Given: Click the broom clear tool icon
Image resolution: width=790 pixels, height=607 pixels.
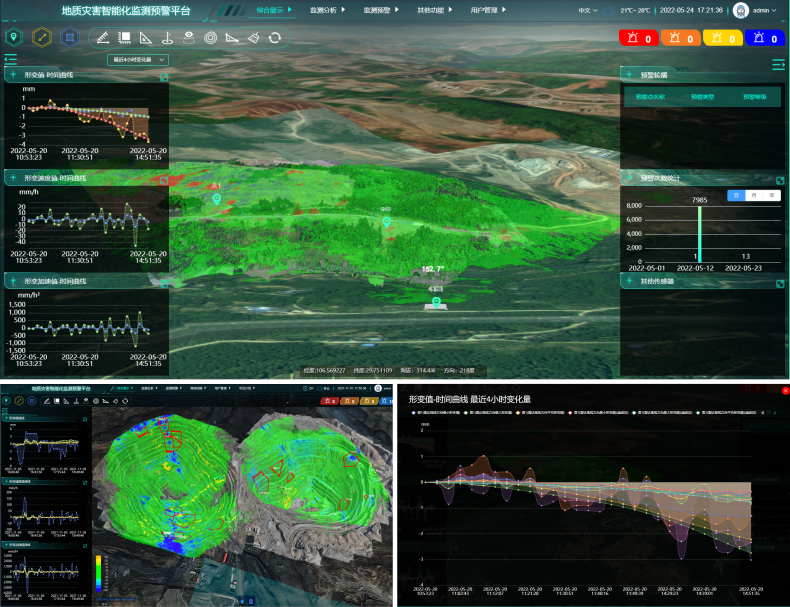Looking at the screenshot, I should (x=253, y=38).
